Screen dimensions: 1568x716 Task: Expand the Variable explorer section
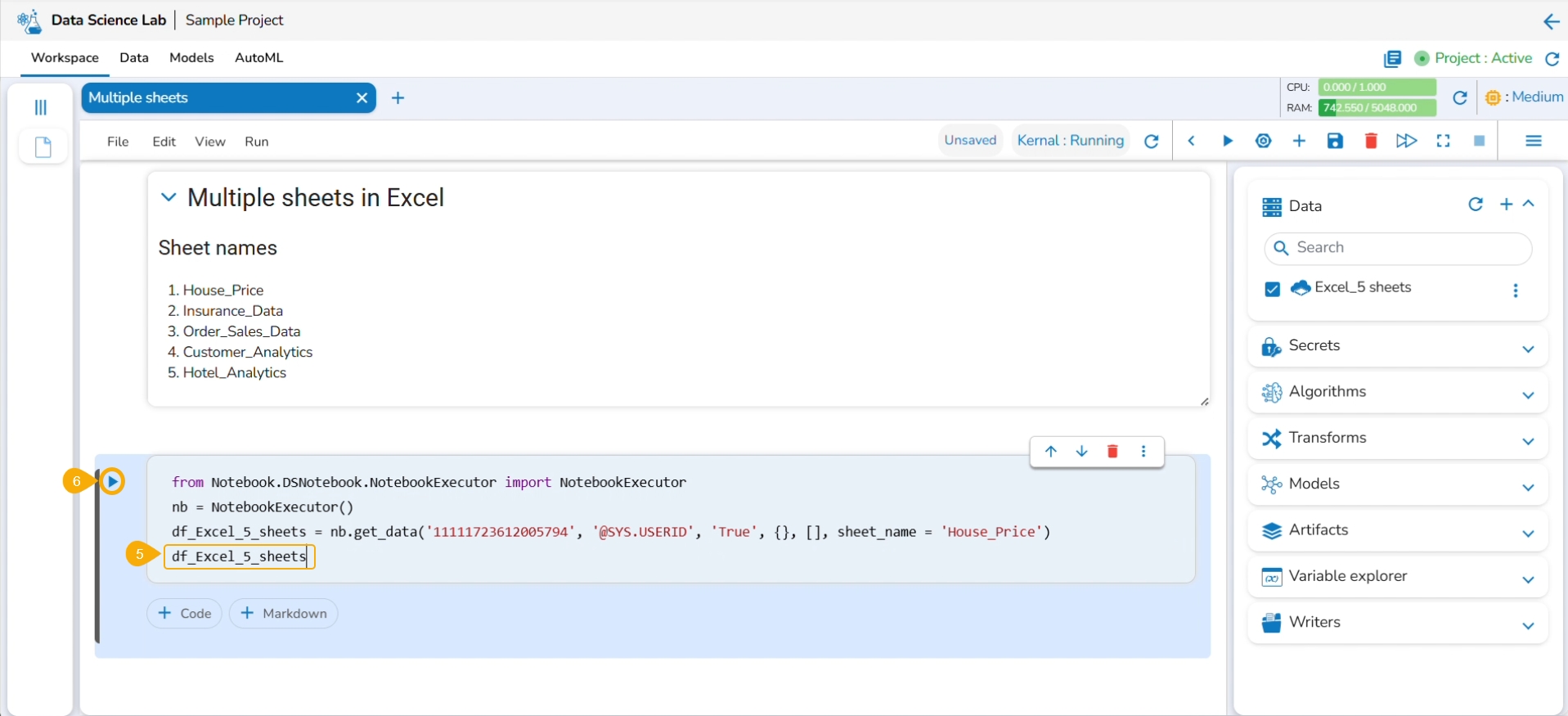pos(1527,580)
